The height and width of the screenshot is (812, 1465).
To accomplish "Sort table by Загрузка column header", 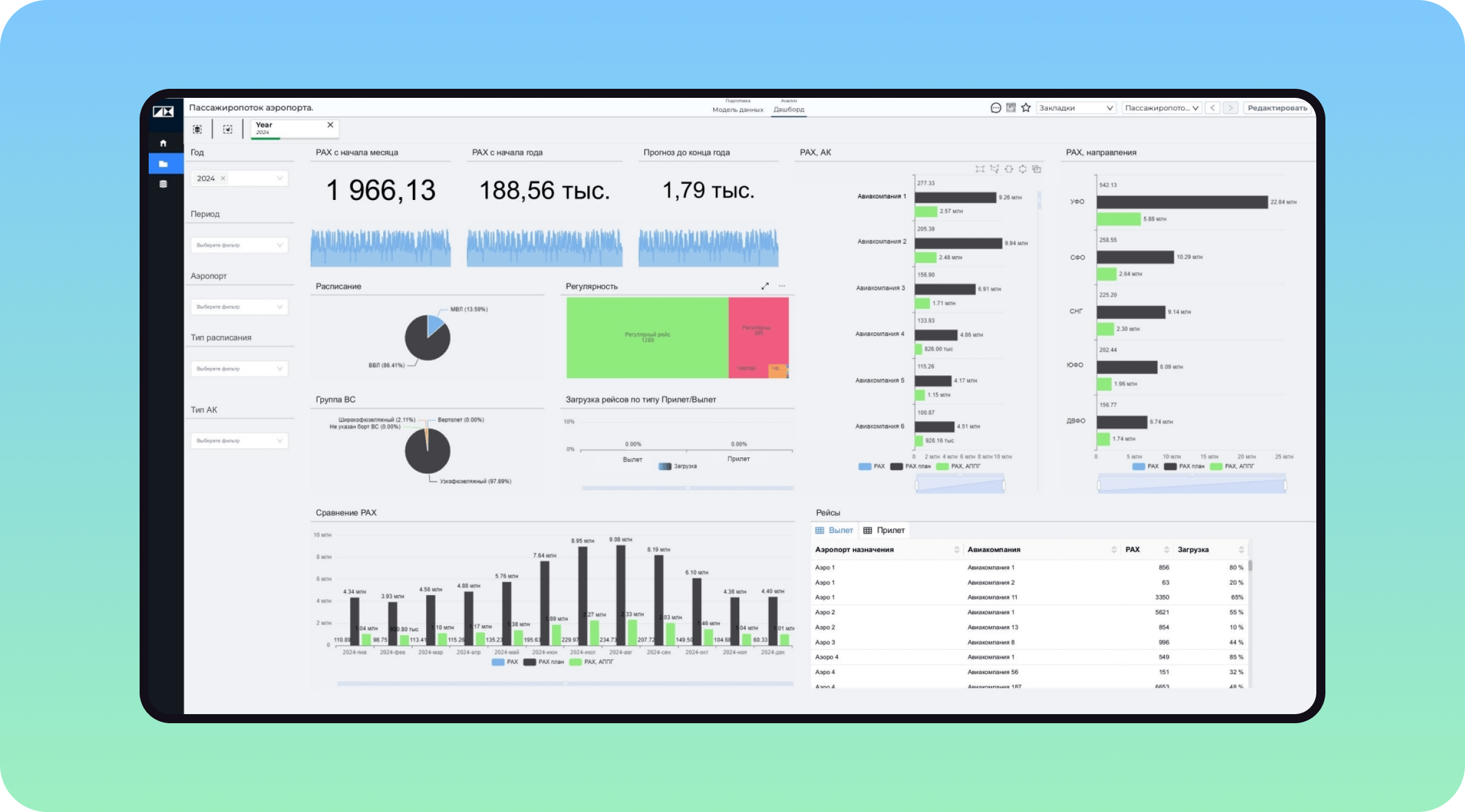I will point(1193,550).
